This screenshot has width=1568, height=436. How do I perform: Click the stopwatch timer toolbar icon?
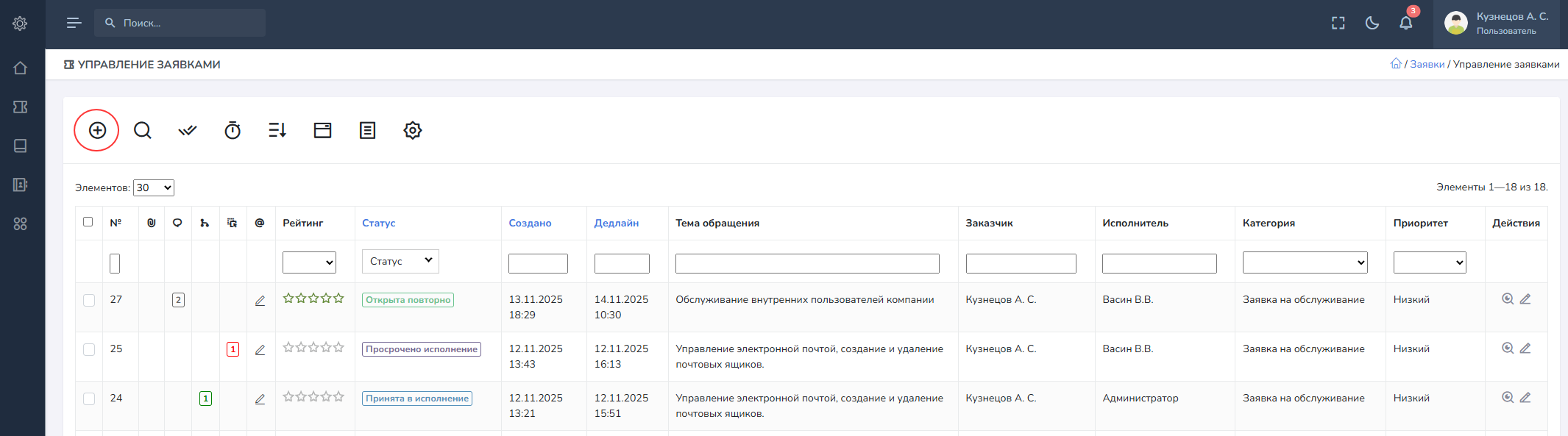coord(233,130)
